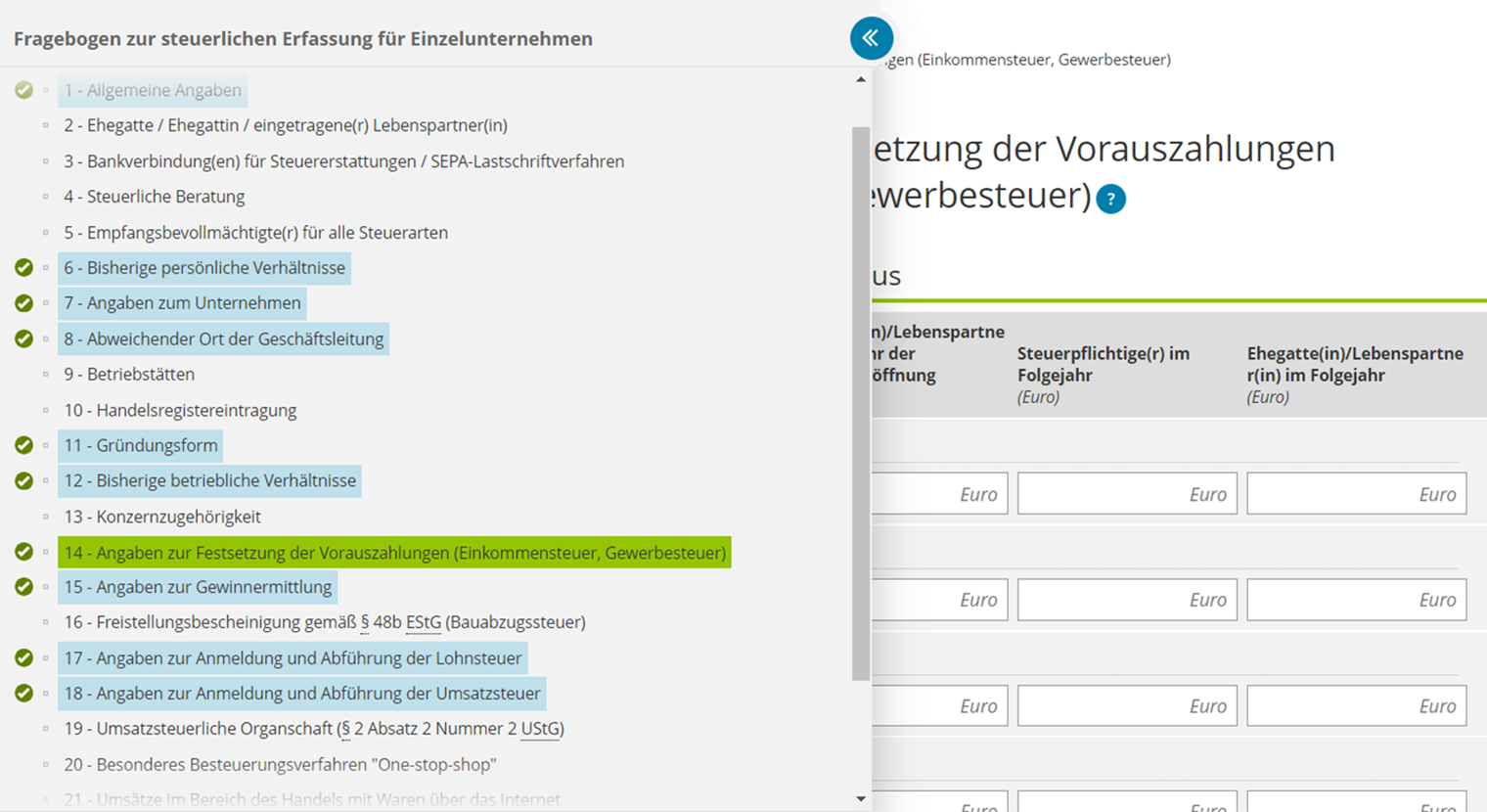The width and height of the screenshot is (1487, 812).
Task: Click scrollbar up arrow in navigation panel
Action: [x=861, y=79]
